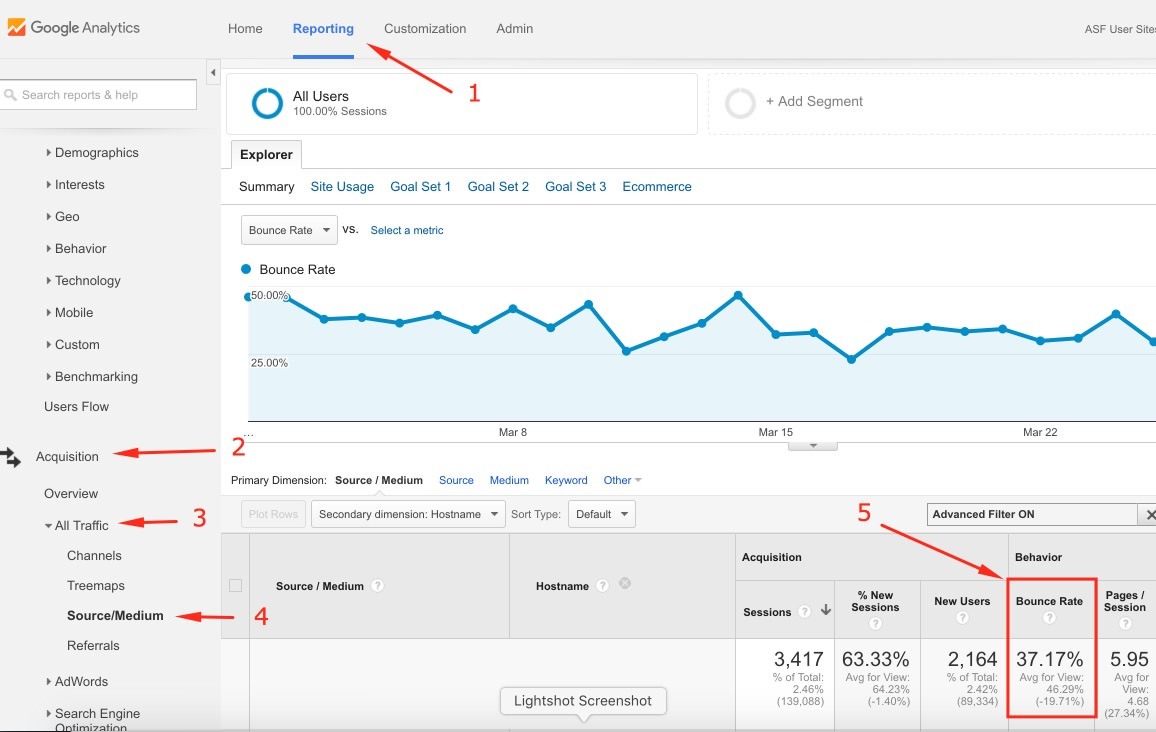Click the blue Bounce Rate legend dot
The image size is (1156, 732).
pos(245,270)
